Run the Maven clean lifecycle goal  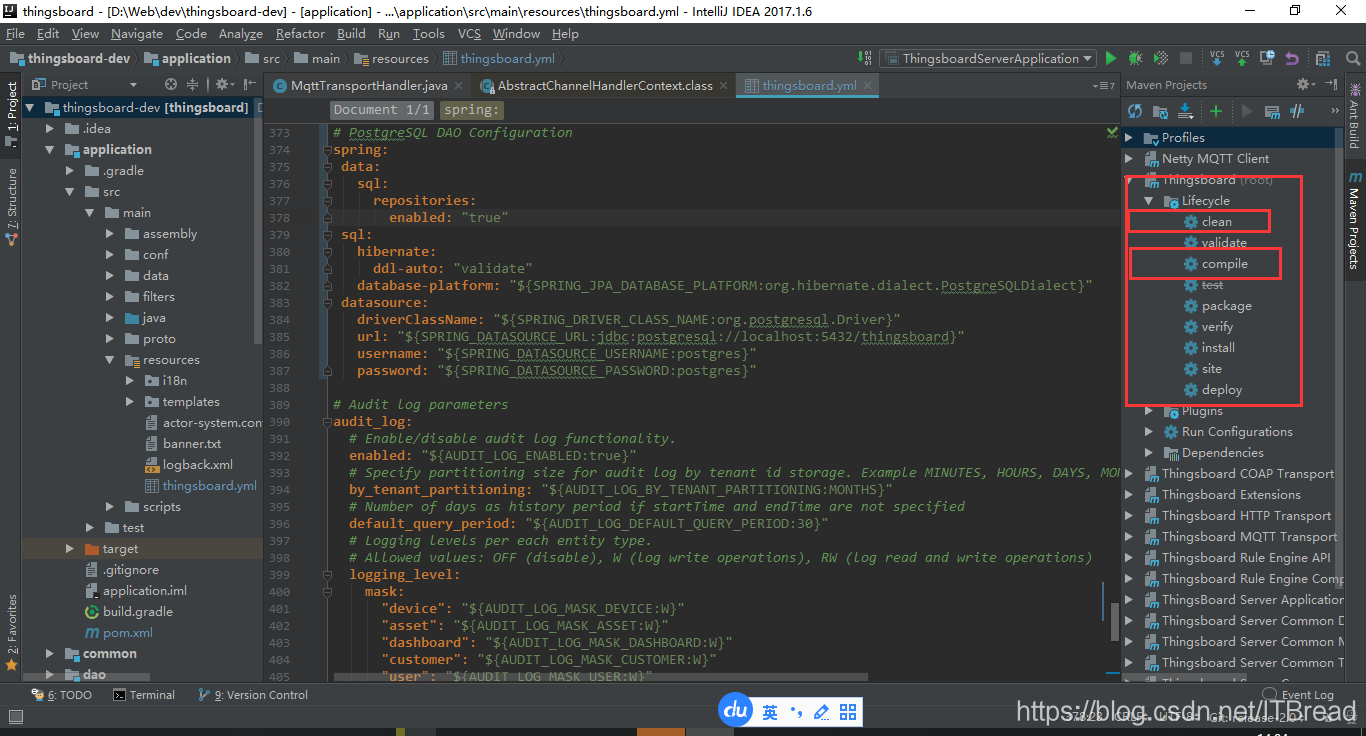tap(1217, 222)
